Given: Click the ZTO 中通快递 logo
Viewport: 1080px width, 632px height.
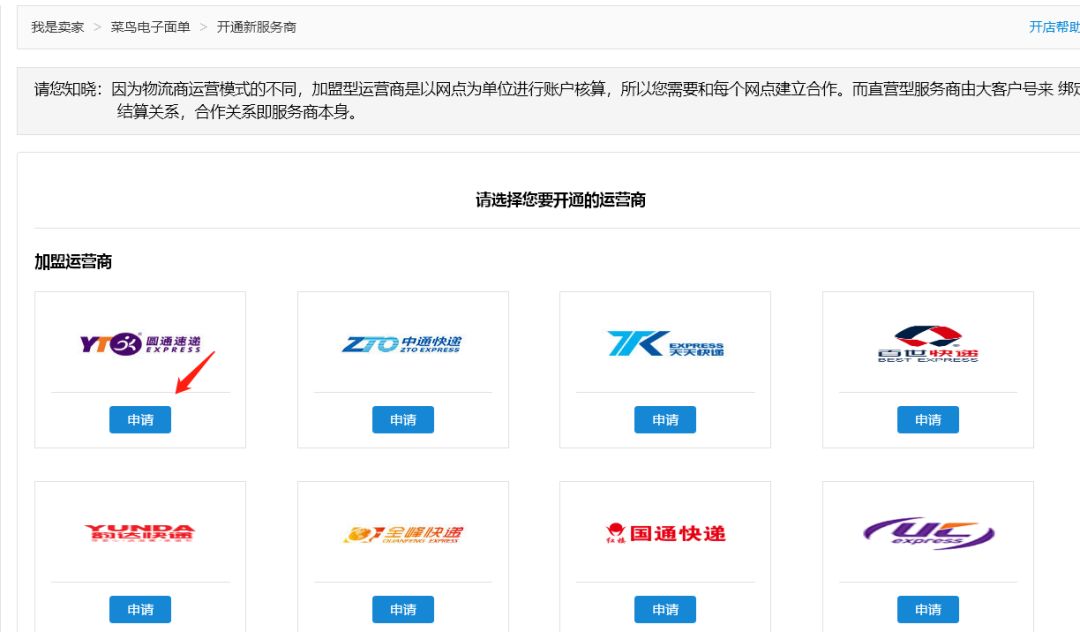Looking at the screenshot, I should pyautogui.click(x=402, y=344).
